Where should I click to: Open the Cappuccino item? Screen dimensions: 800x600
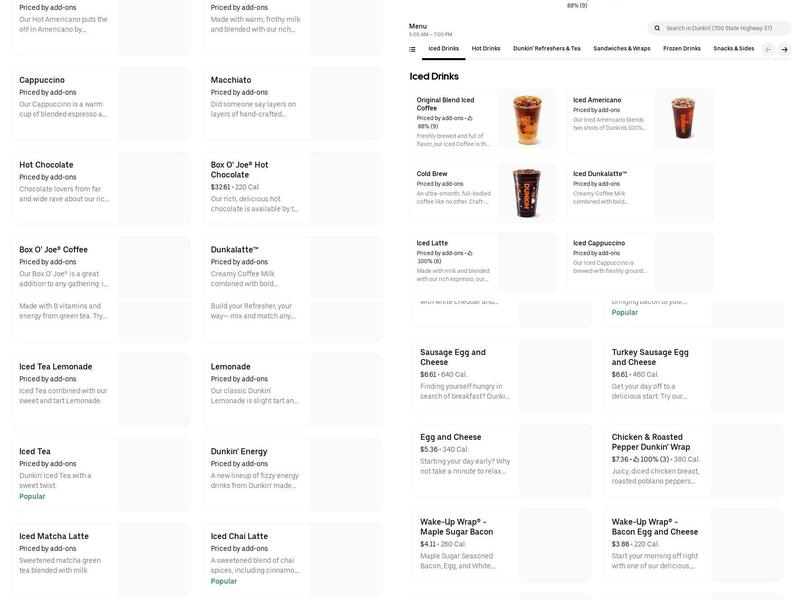101,104
